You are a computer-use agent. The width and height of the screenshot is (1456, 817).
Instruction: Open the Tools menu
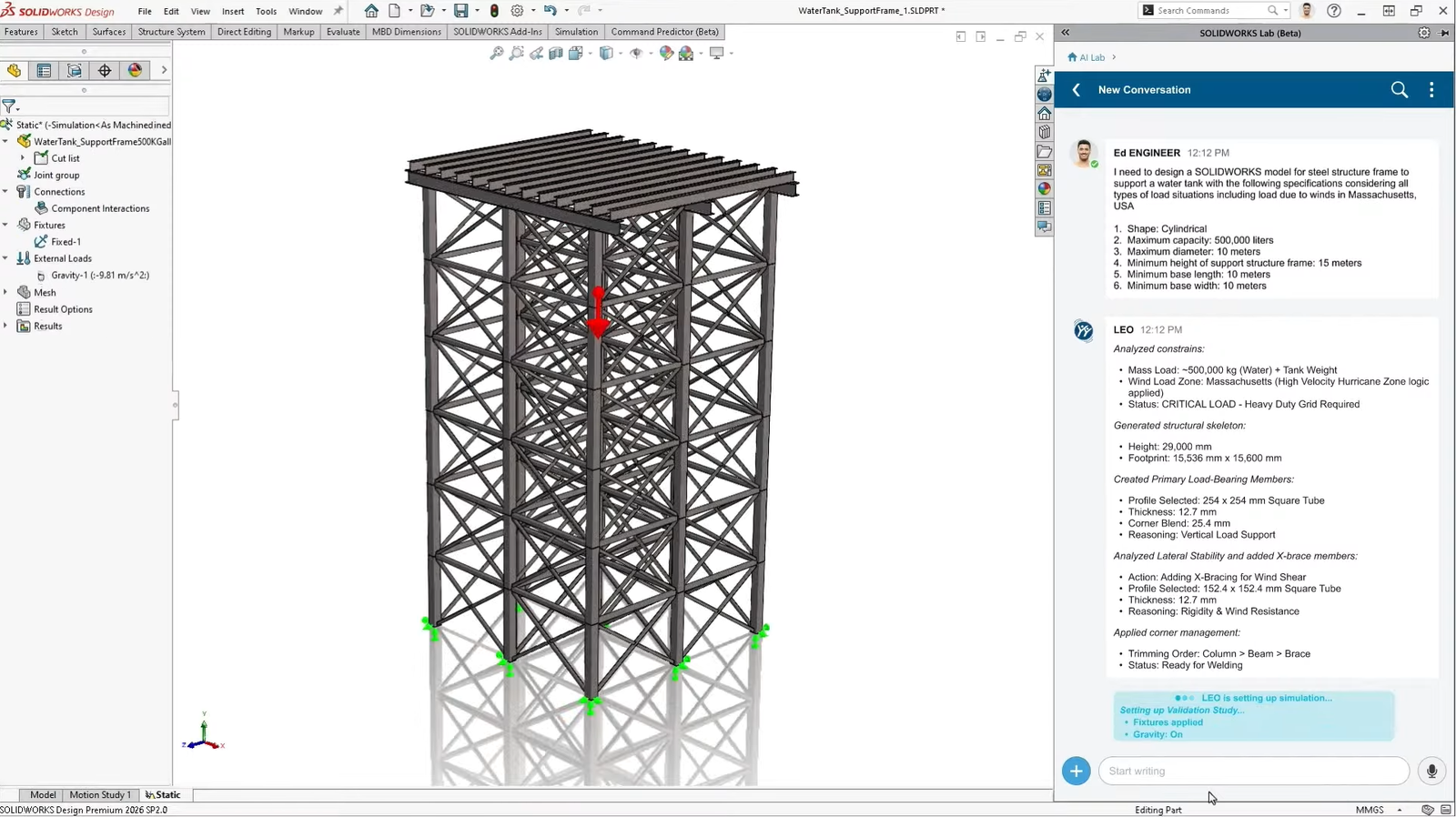pos(266,11)
